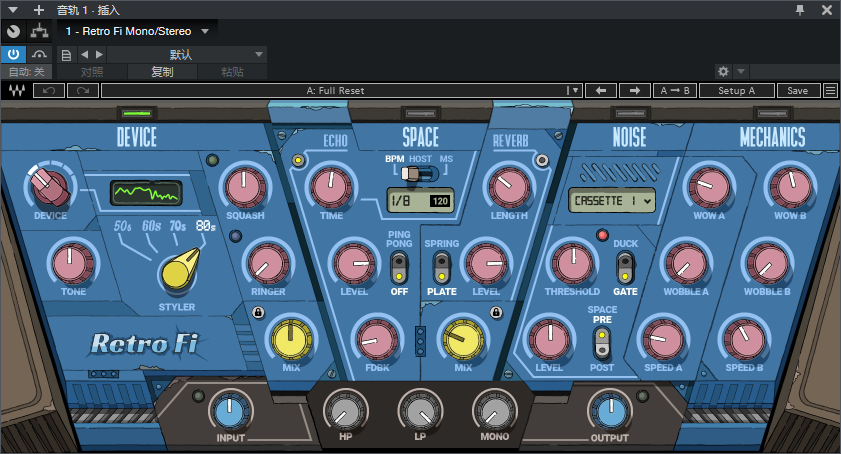The height and width of the screenshot is (454, 841).
Task: Flip the Ping Pong switch
Action: tap(399, 268)
